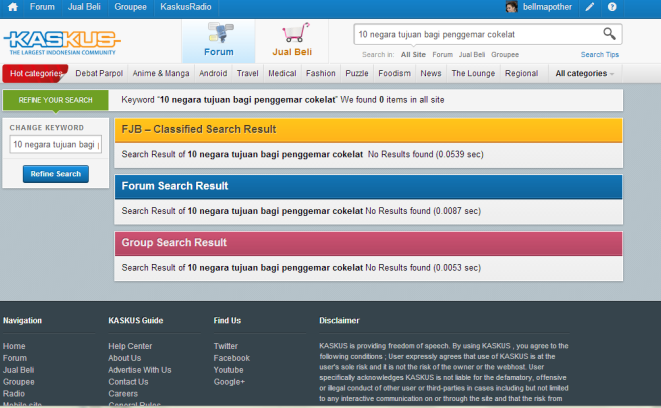The image size is (661, 408).
Task: Set search scope to All Site
Action: pos(413,54)
